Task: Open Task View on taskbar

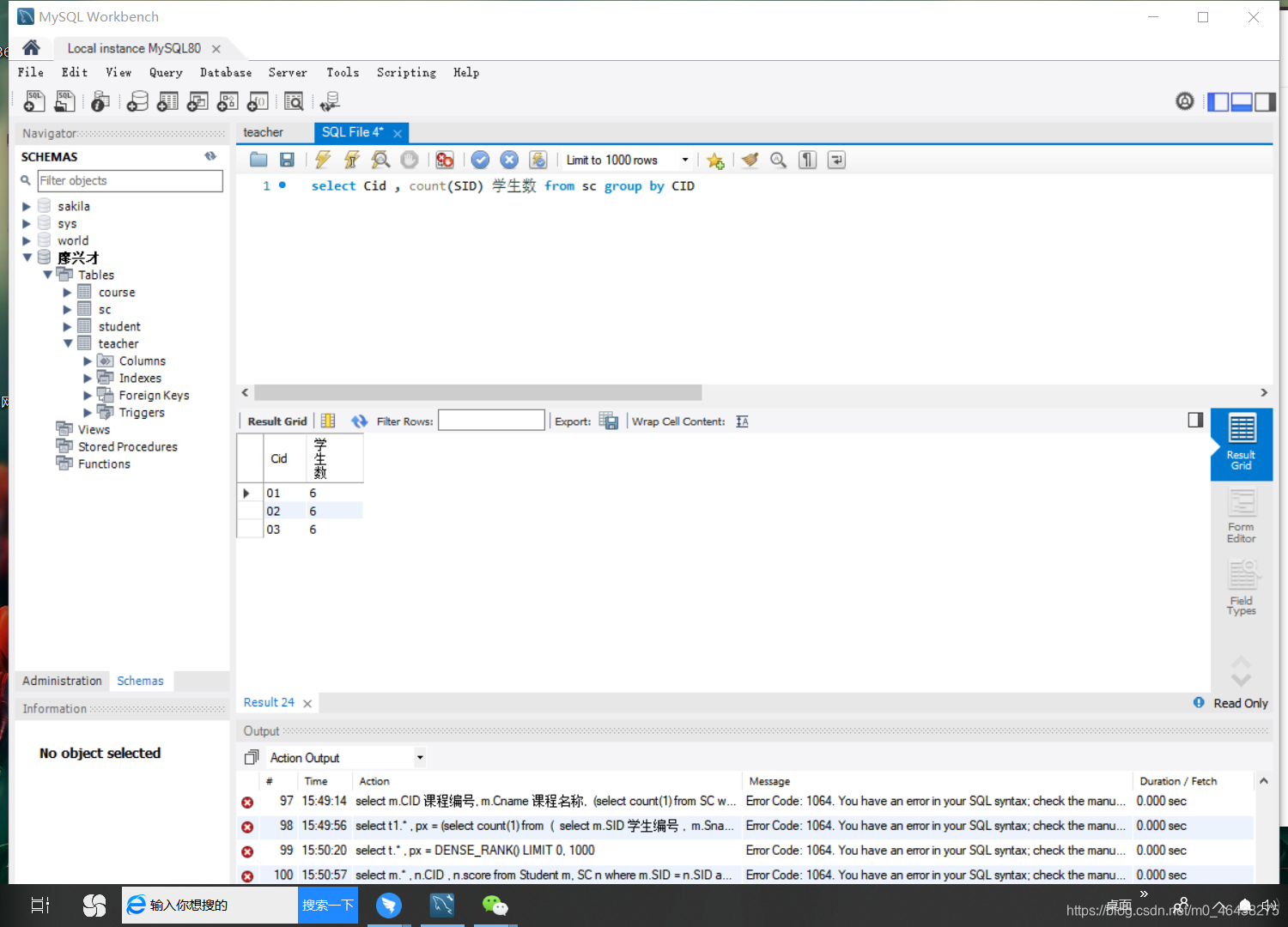Action: [x=40, y=906]
